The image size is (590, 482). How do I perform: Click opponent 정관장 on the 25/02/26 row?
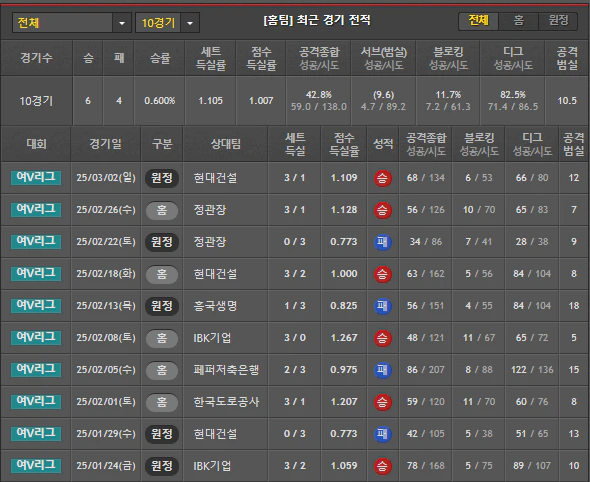pos(210,210)
